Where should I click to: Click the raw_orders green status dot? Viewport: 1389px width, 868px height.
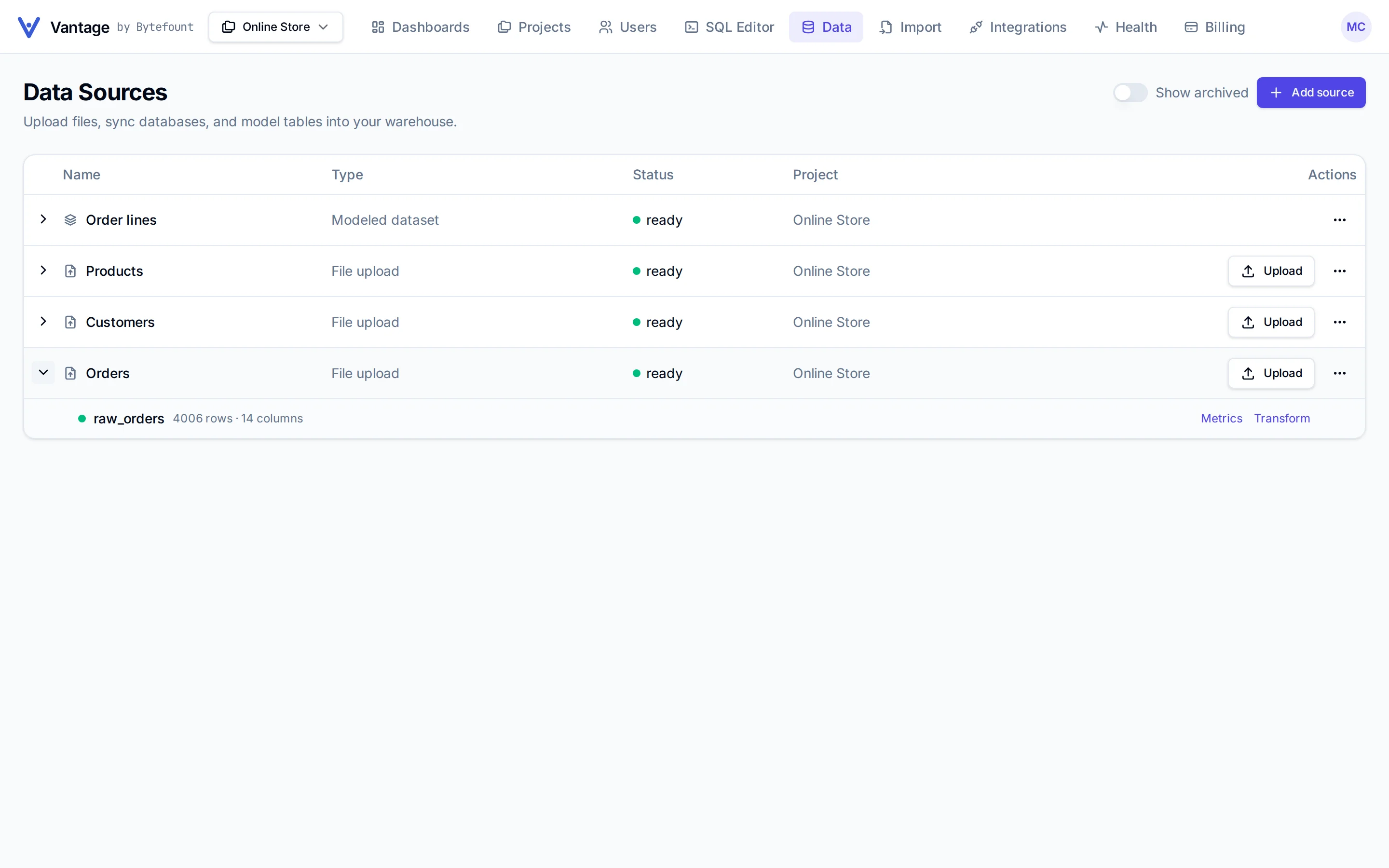click(82, 419)
